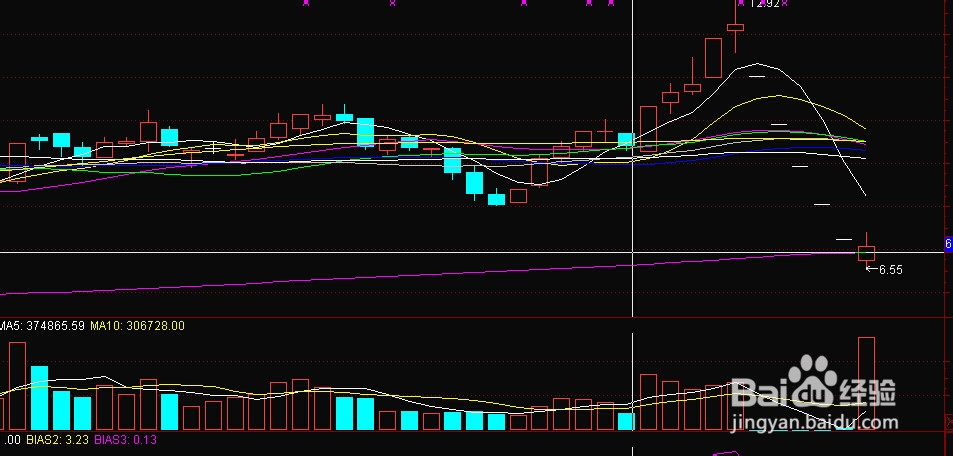Screen dimensions: 953x456
Task: Click the tallest red volume bar at far right
Action: tap(867, 383)
